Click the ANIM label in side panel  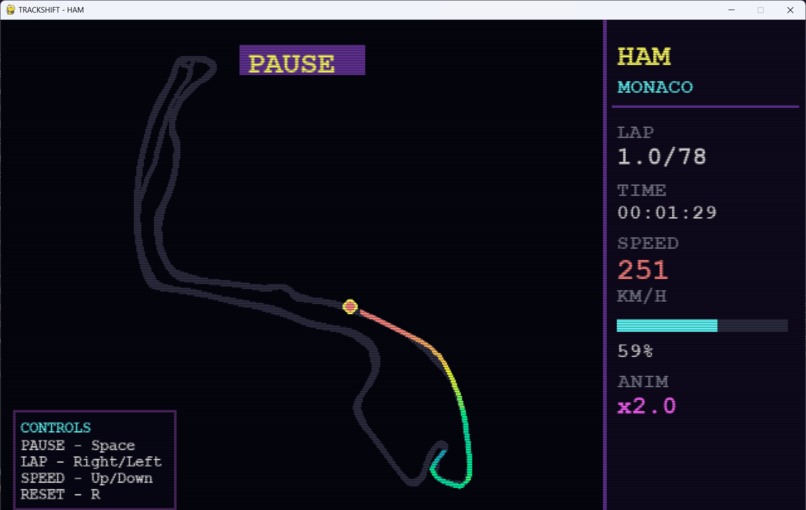(x=643, y=381)
